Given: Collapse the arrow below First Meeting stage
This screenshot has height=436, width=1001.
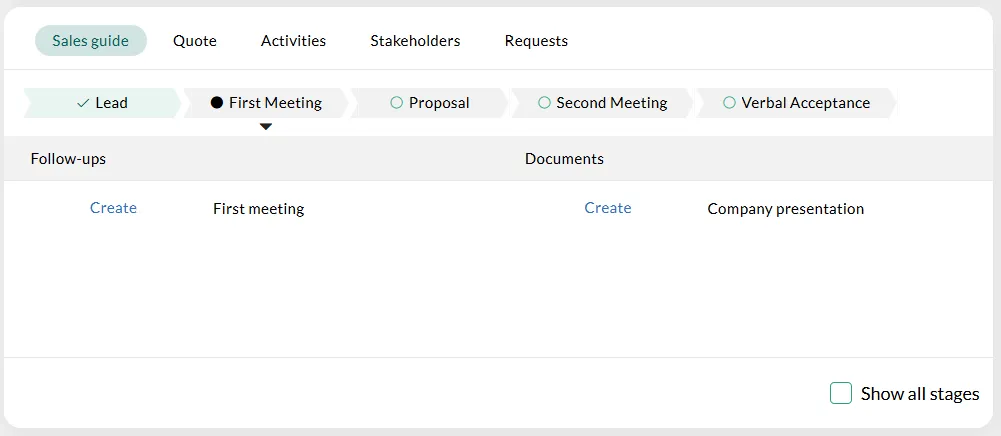Looking at the screenshot, I should pyautogui.click(x=265, y=126).
